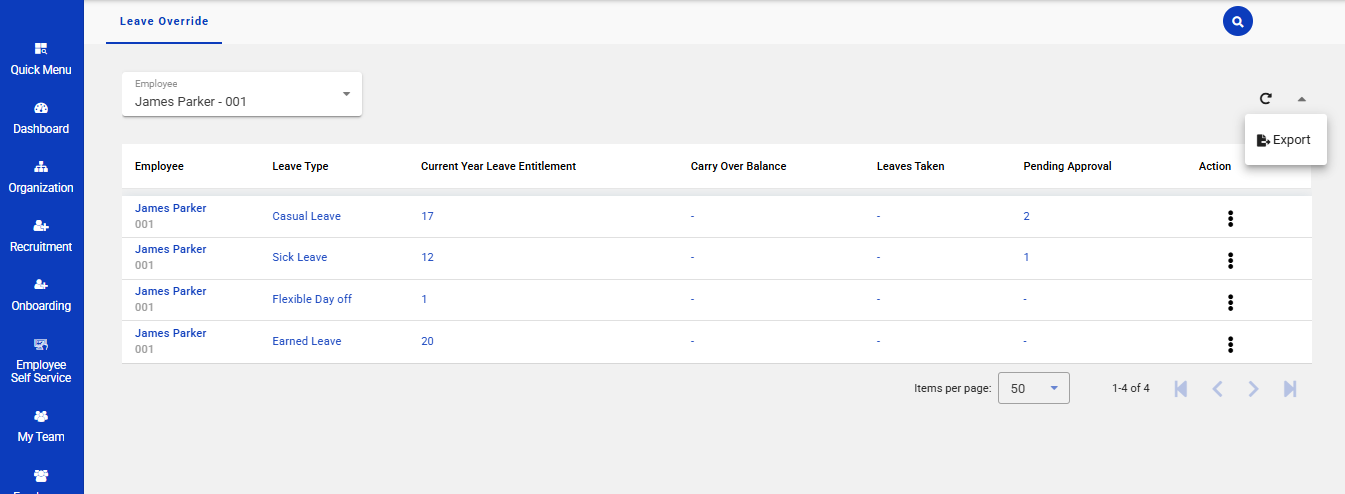Open My Team in the sidebar

(x=41, y=426)
